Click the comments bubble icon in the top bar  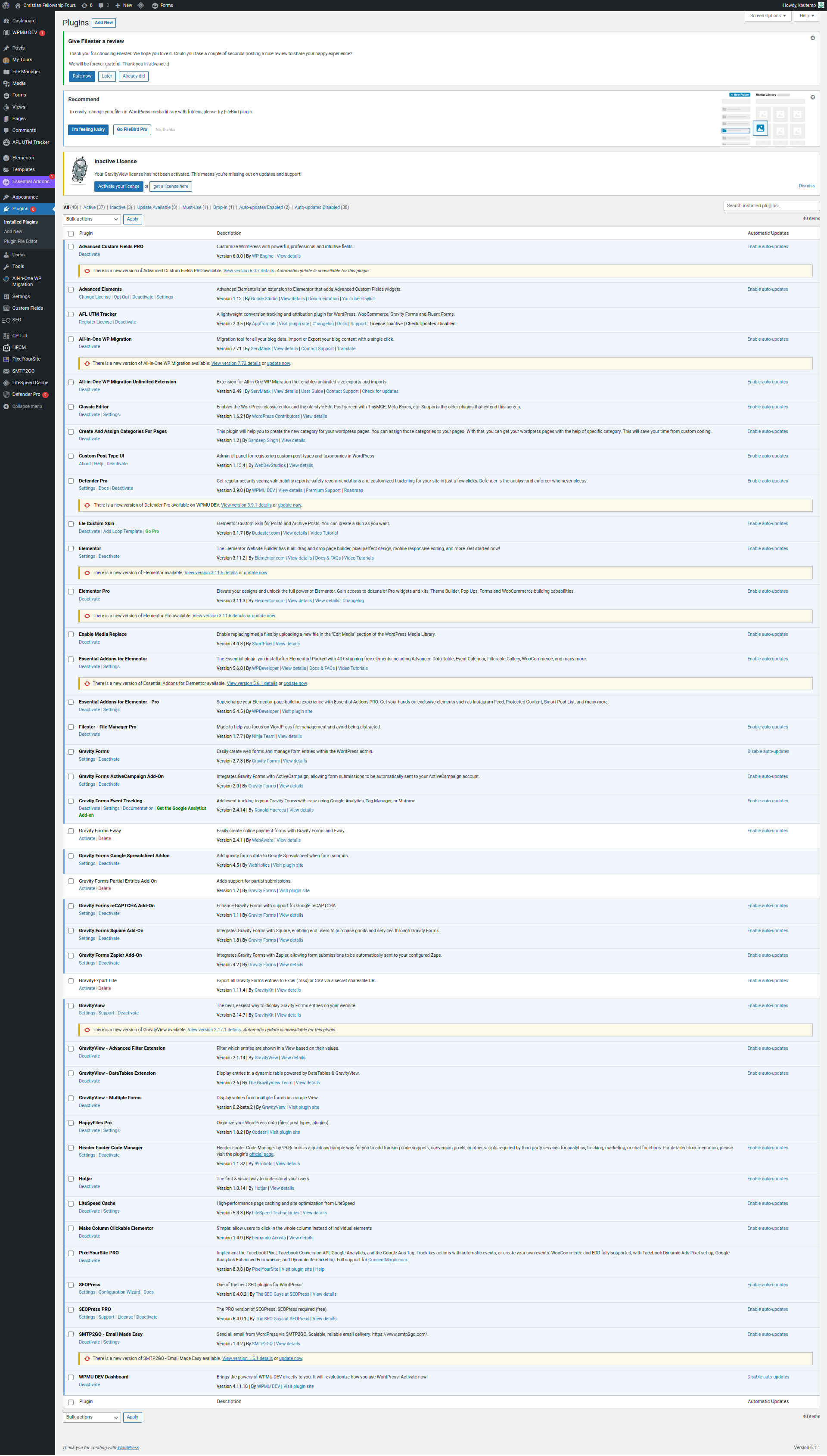(x=101, y=5)
